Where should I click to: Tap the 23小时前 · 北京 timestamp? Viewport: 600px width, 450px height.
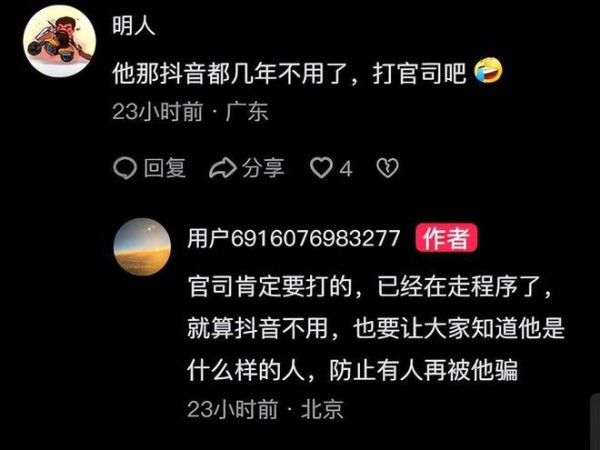point(265,409)
